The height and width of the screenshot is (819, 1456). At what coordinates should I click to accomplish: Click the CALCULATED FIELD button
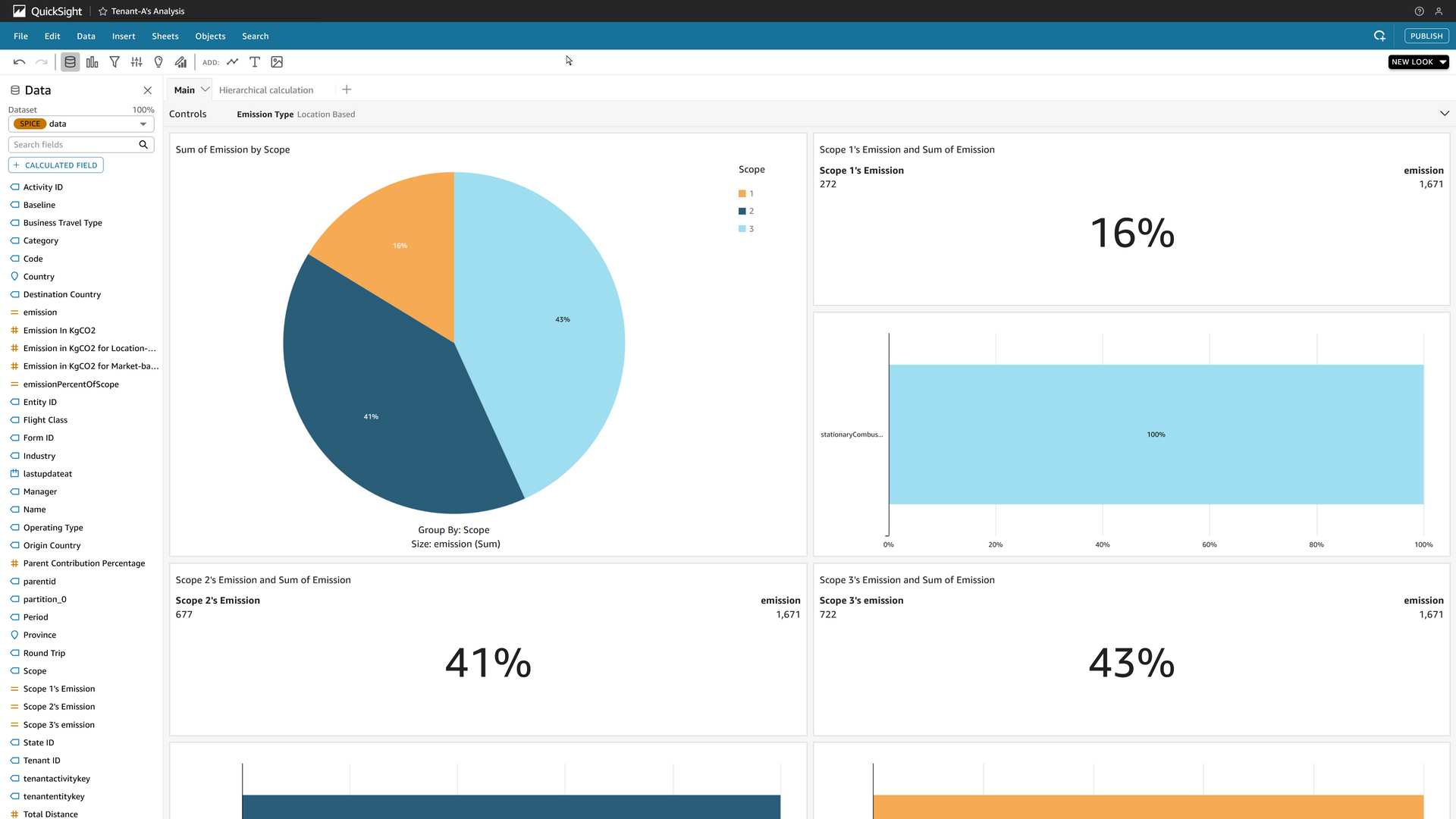(55, 165)
